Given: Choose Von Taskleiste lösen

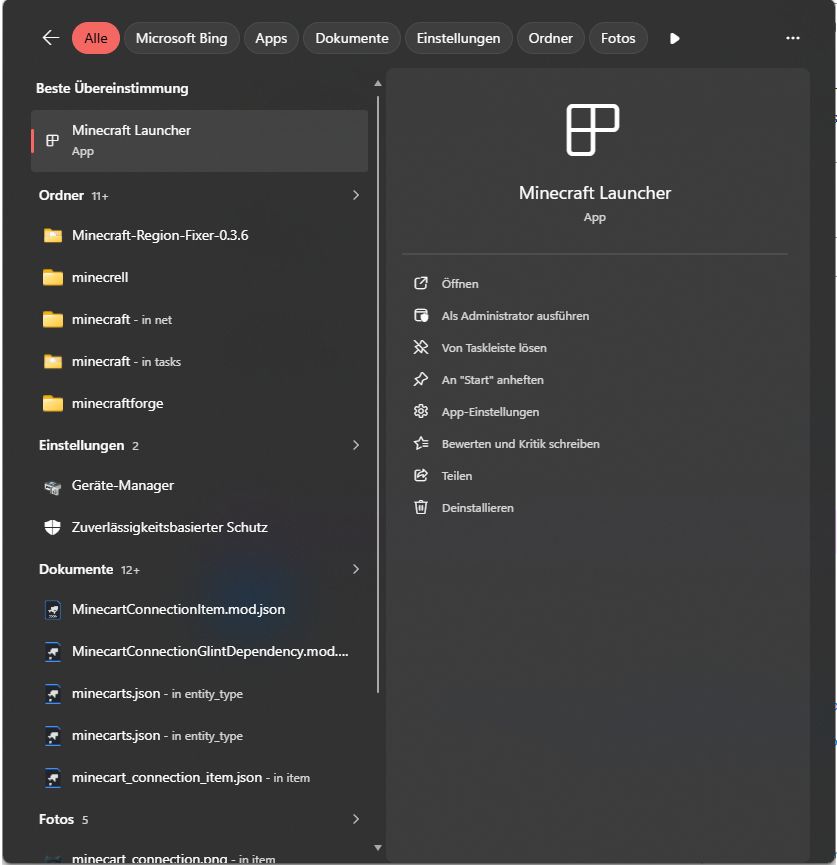Looking at the screenshot, I should pos(494,348).
